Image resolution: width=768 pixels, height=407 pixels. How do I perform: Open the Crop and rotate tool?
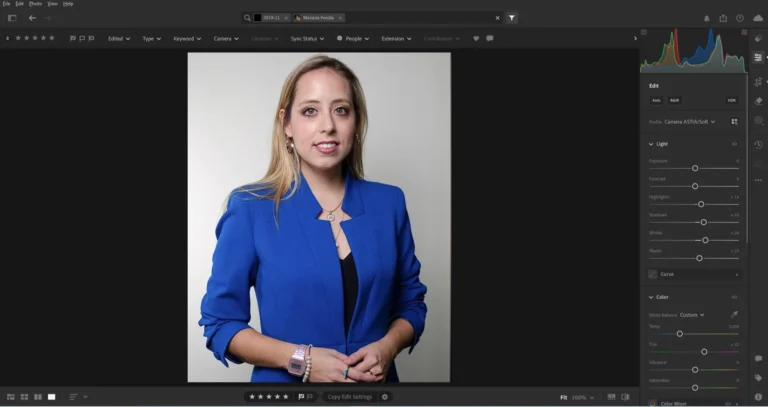(759, 80)
